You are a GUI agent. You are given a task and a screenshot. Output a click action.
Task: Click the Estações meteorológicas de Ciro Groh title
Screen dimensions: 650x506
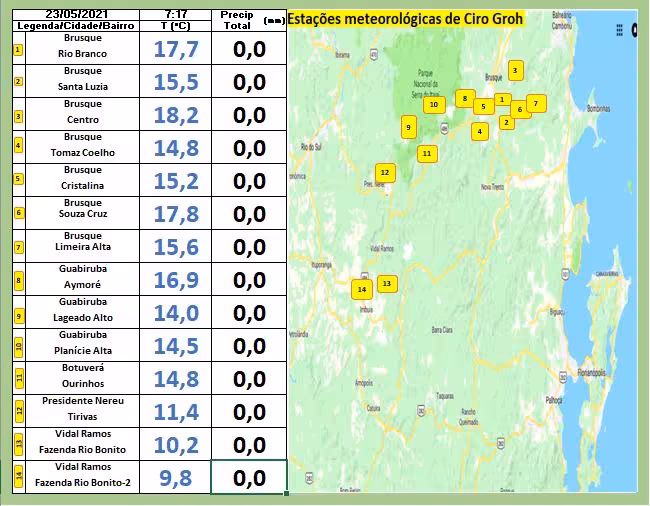tap(405, 18)
